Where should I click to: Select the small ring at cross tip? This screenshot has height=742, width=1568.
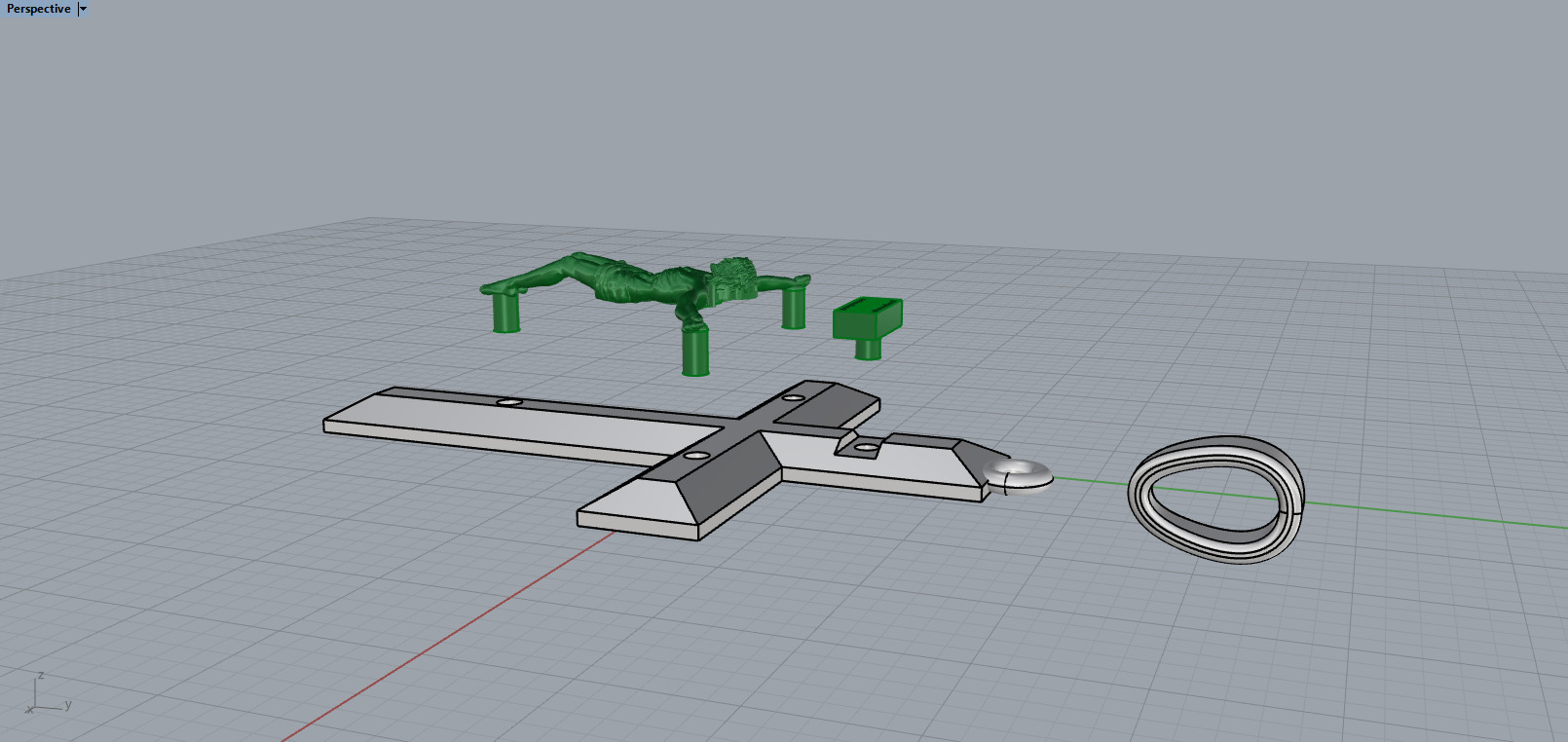1019,476
